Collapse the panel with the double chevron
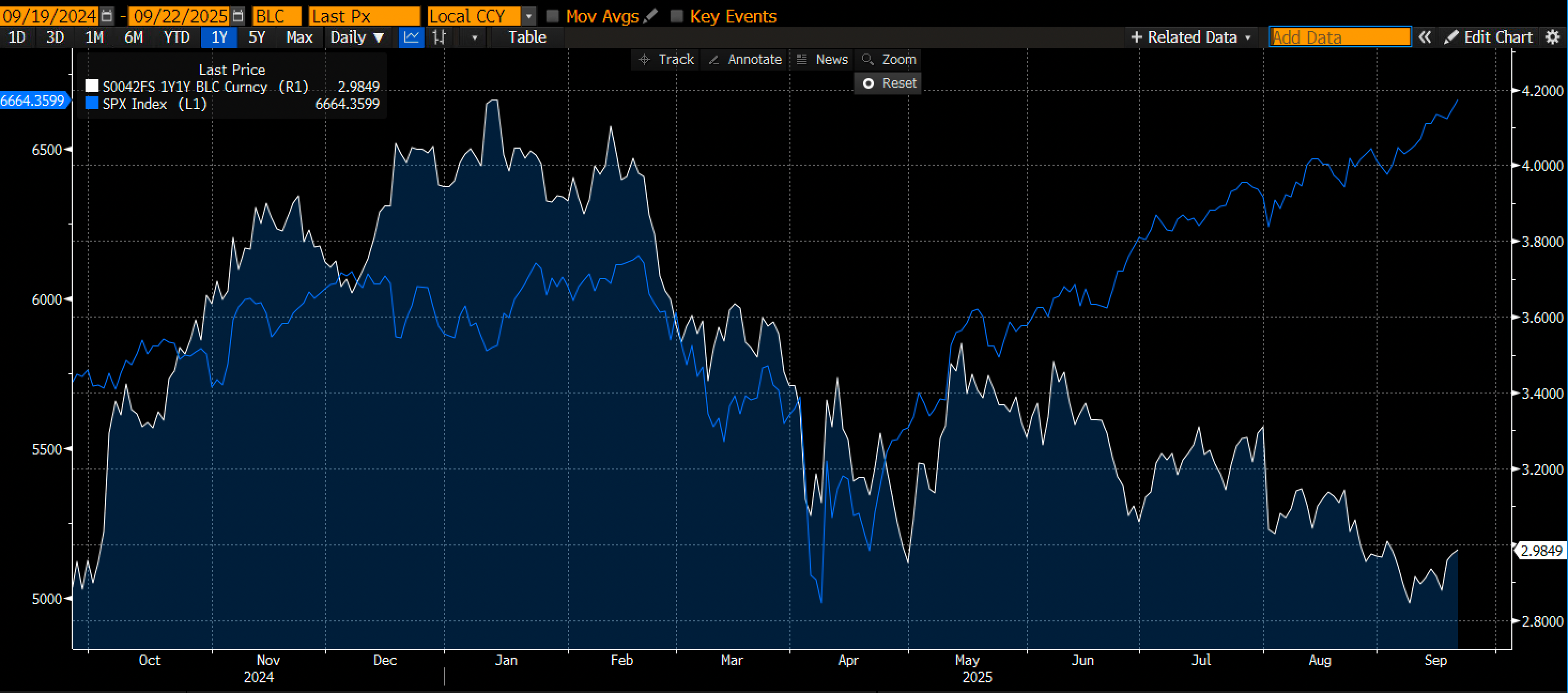The image size is (1568, 693). (1425, 37)
